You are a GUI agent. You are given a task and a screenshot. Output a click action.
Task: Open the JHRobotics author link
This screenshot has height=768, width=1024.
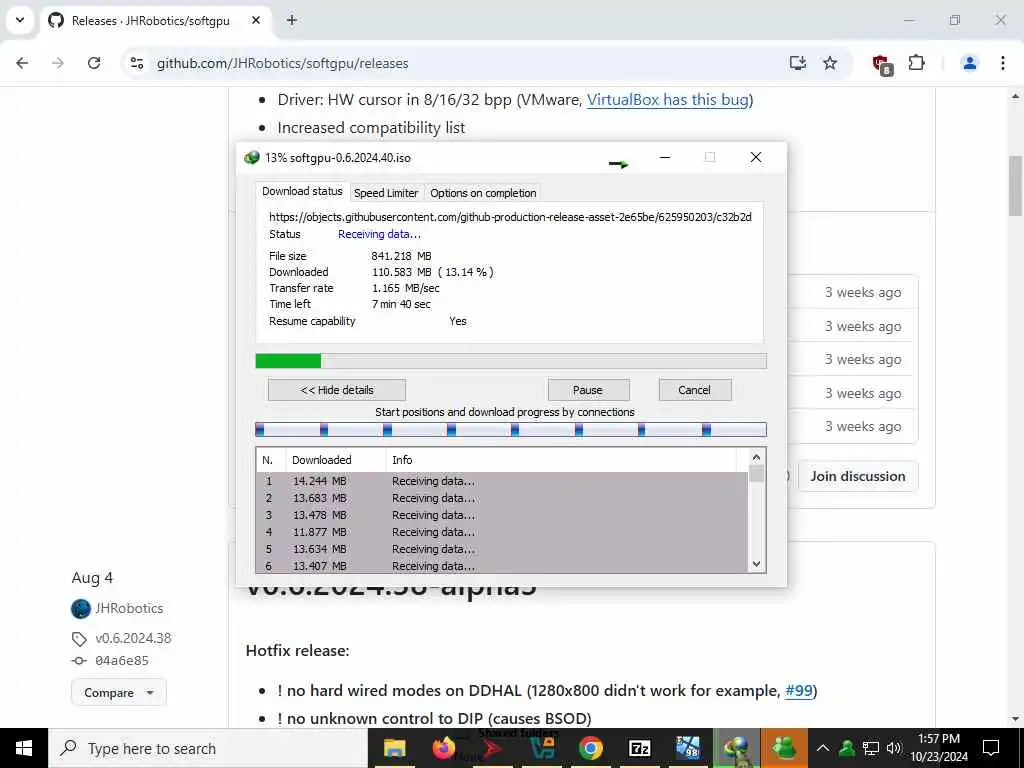(x=129, y=608)
